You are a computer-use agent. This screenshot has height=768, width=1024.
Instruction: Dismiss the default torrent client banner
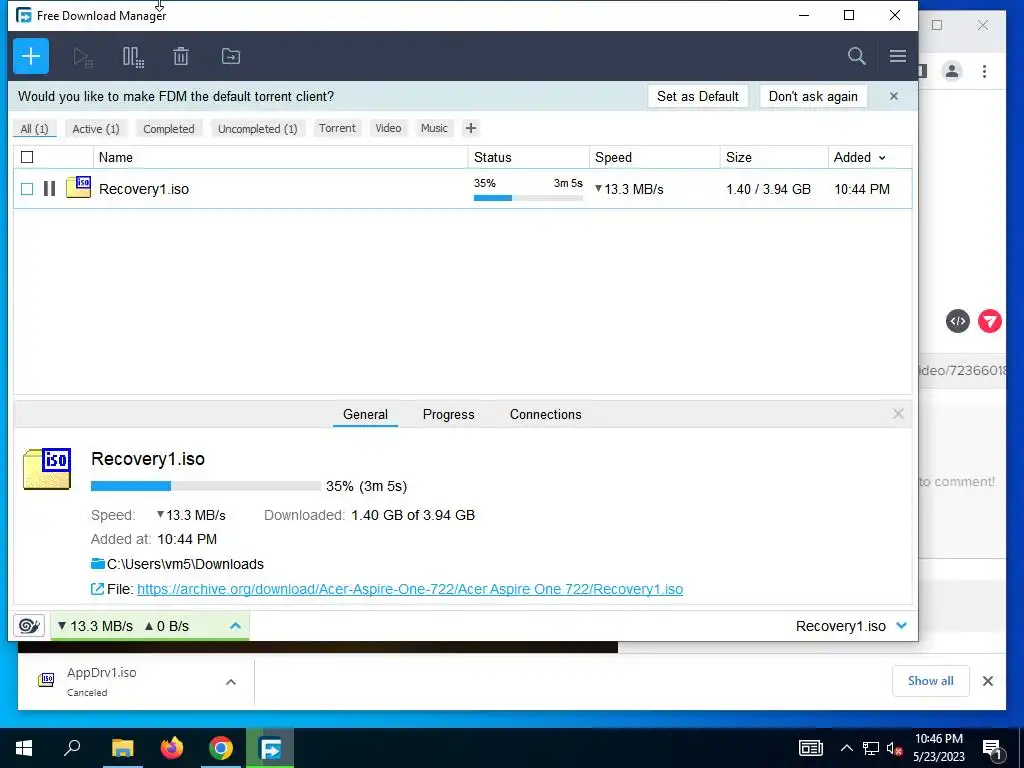[x=894, y=96]
